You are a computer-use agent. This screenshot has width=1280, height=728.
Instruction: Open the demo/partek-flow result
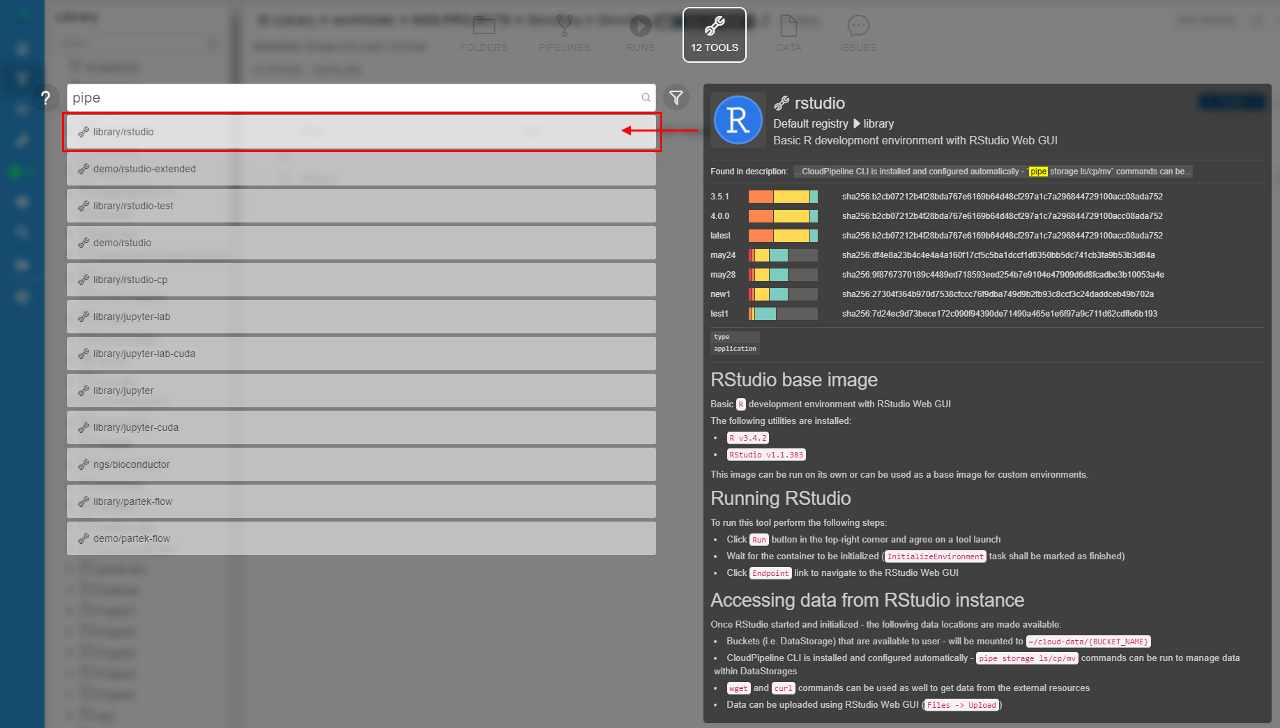click(361, 538)
